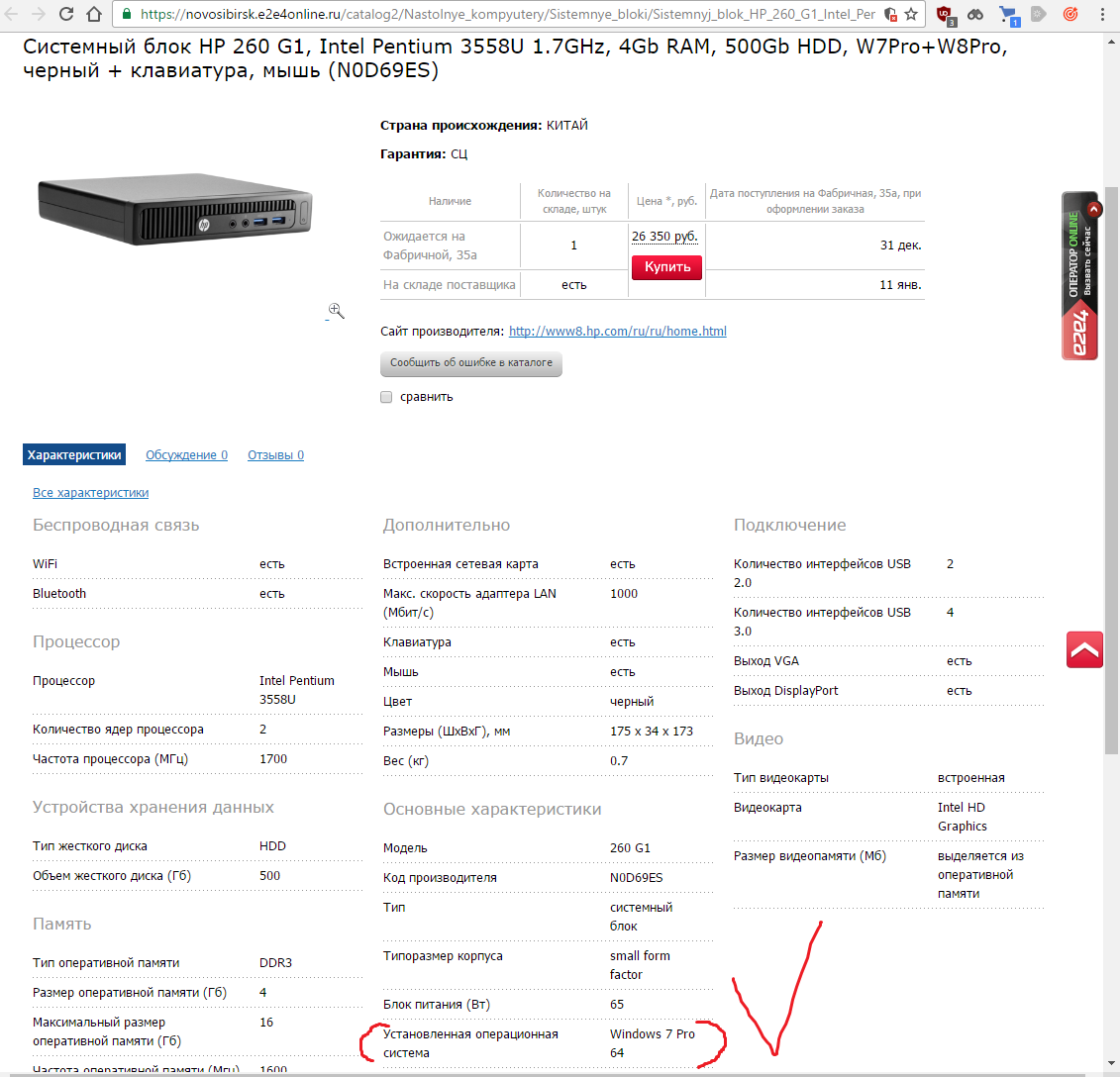The image size is (1120, 1077).
Task: Open the uBlock Origin extension icon
Action: point(946,14)
